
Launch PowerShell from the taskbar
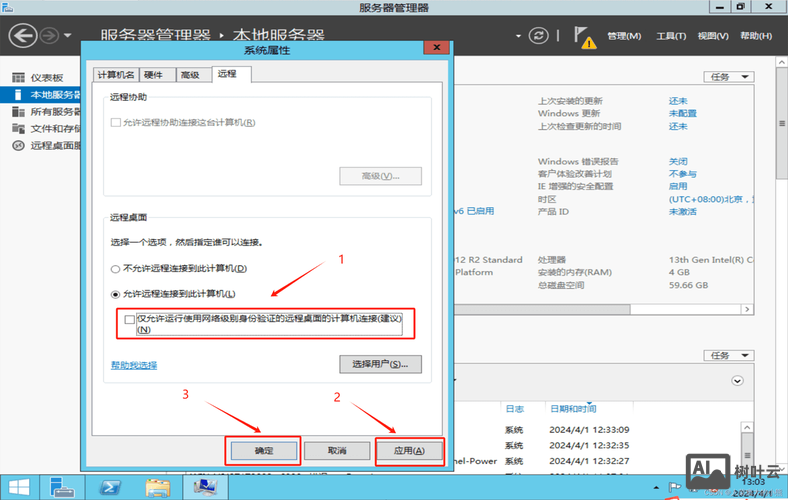110,487
